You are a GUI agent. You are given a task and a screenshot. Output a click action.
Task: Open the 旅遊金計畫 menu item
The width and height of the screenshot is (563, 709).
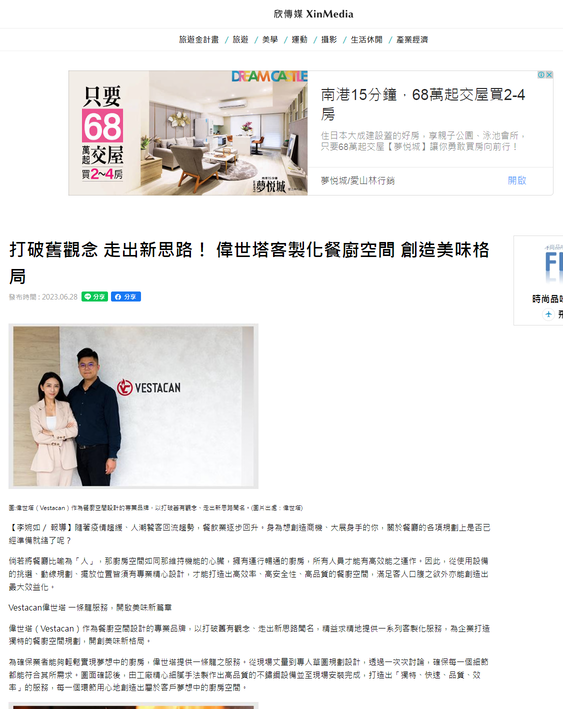(x=199, y=40)
